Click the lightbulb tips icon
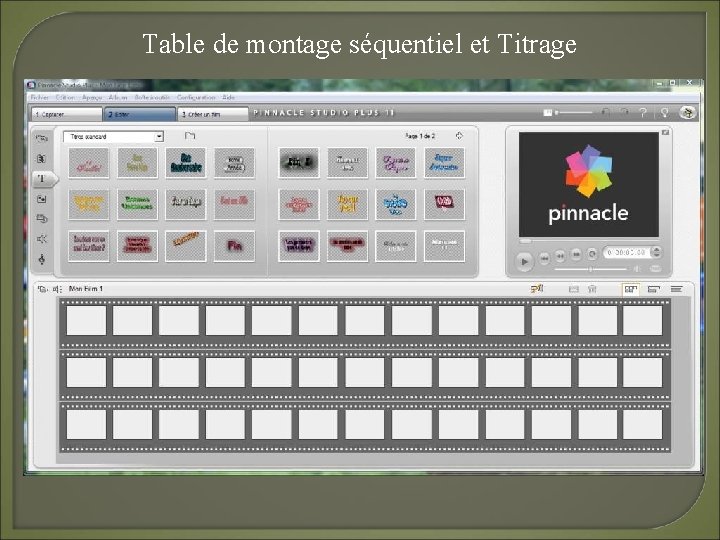This screenshot has width=720, height=540. coord(664,112)
